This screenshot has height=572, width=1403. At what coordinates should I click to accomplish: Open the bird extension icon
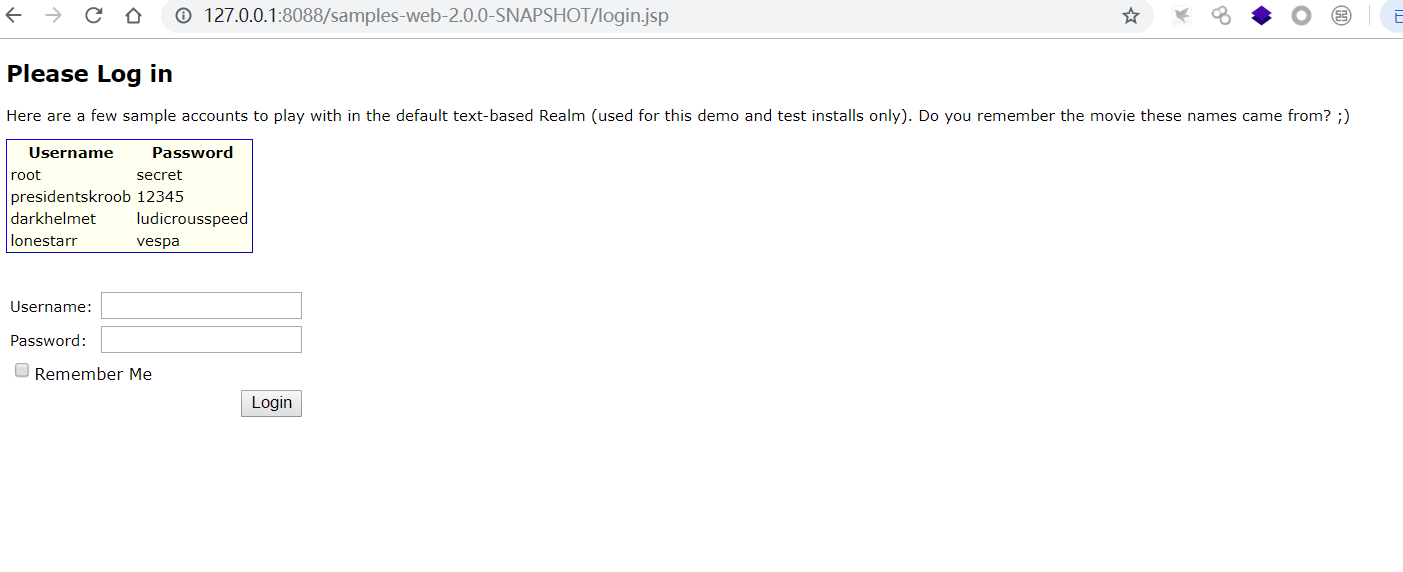coord(1182,16)
